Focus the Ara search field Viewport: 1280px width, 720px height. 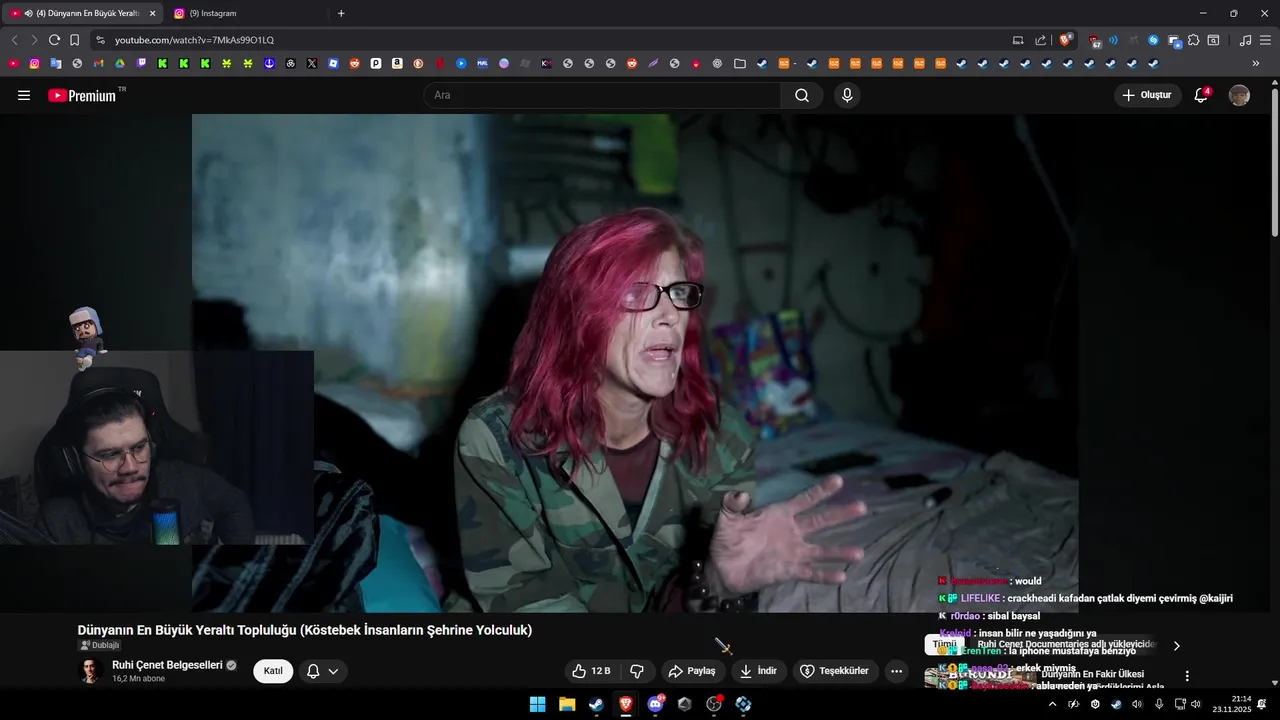(603, 95)
